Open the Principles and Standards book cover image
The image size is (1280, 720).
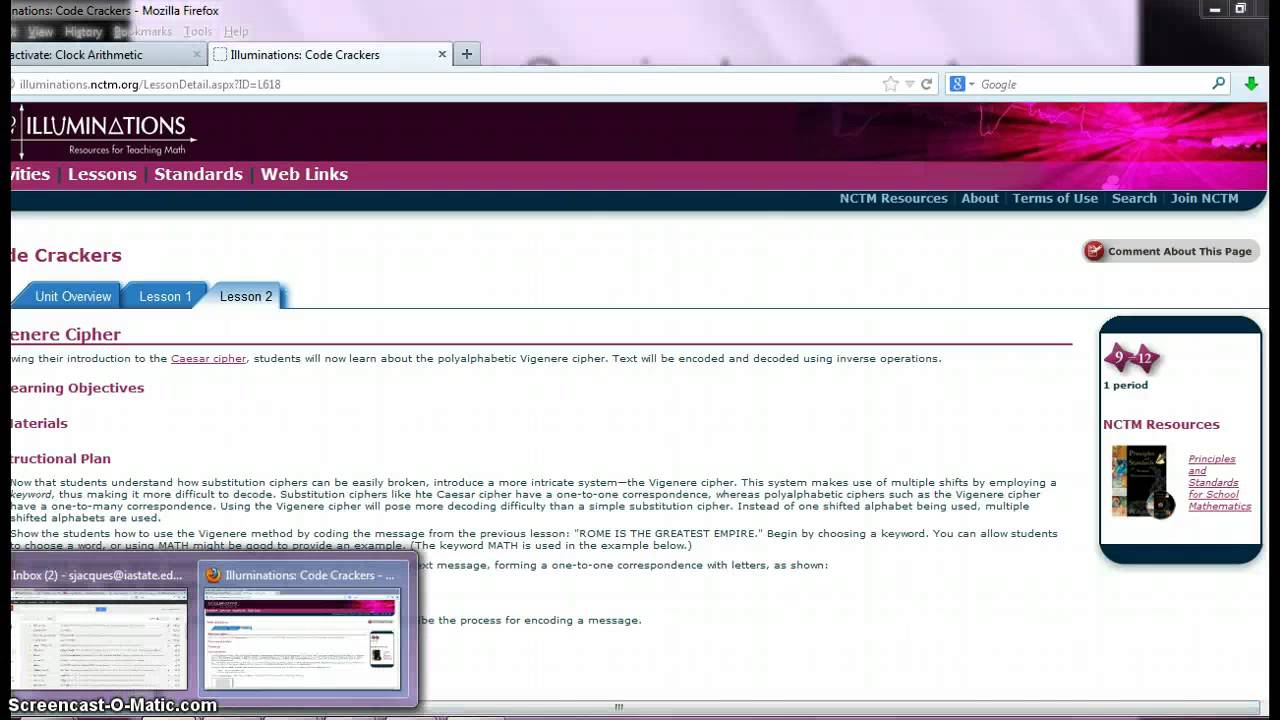(1142, 482)
